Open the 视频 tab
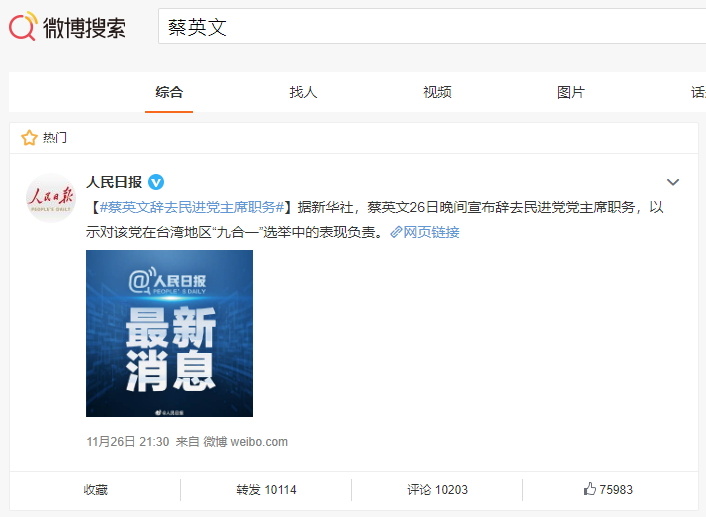This screenshot has width=706, height=517. pyautogui.click(x=437, y=92)
